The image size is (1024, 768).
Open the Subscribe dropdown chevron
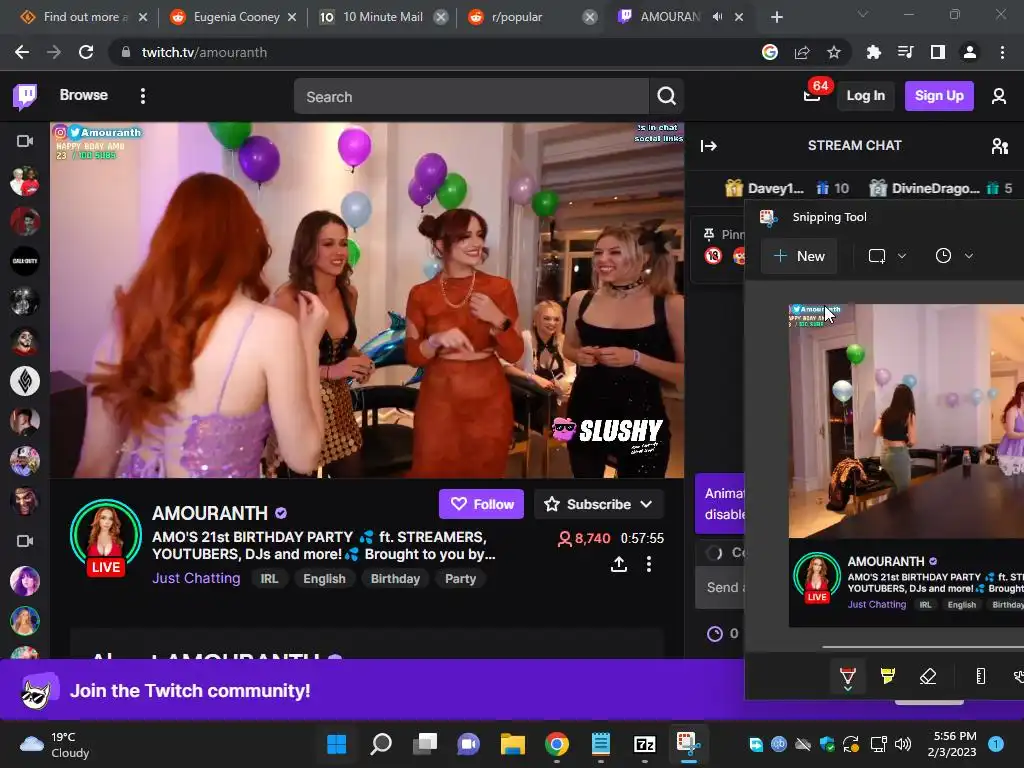click(647, 504)
